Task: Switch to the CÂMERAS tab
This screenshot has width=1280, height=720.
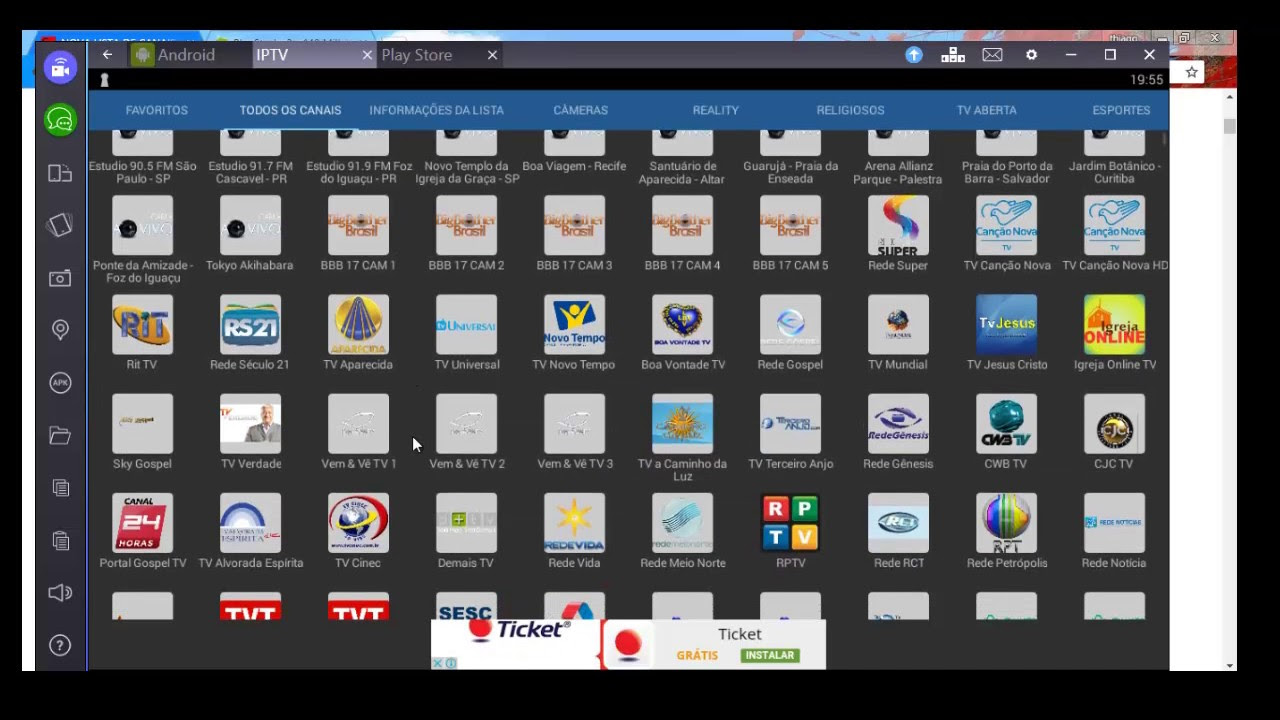Action: 581,110
